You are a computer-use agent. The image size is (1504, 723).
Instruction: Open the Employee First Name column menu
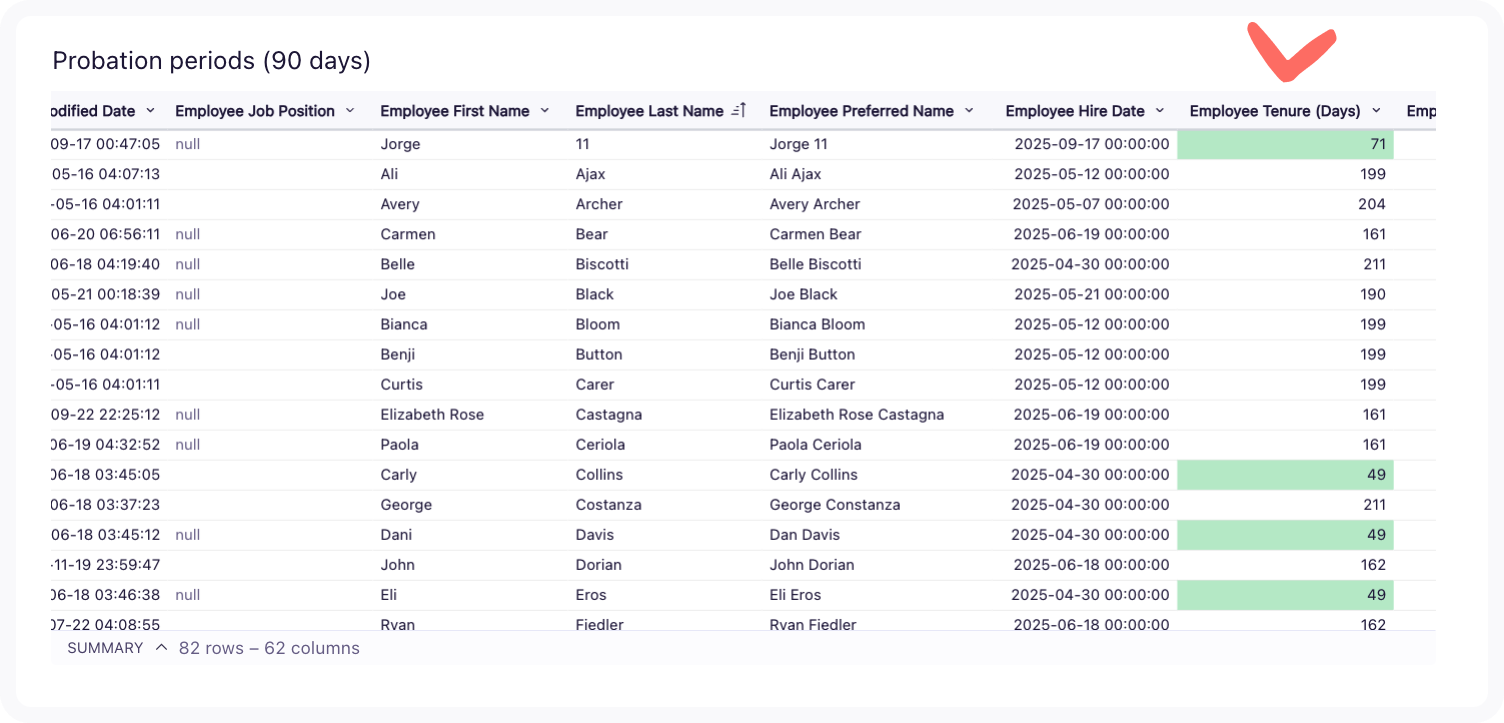[x=544, y=111]
